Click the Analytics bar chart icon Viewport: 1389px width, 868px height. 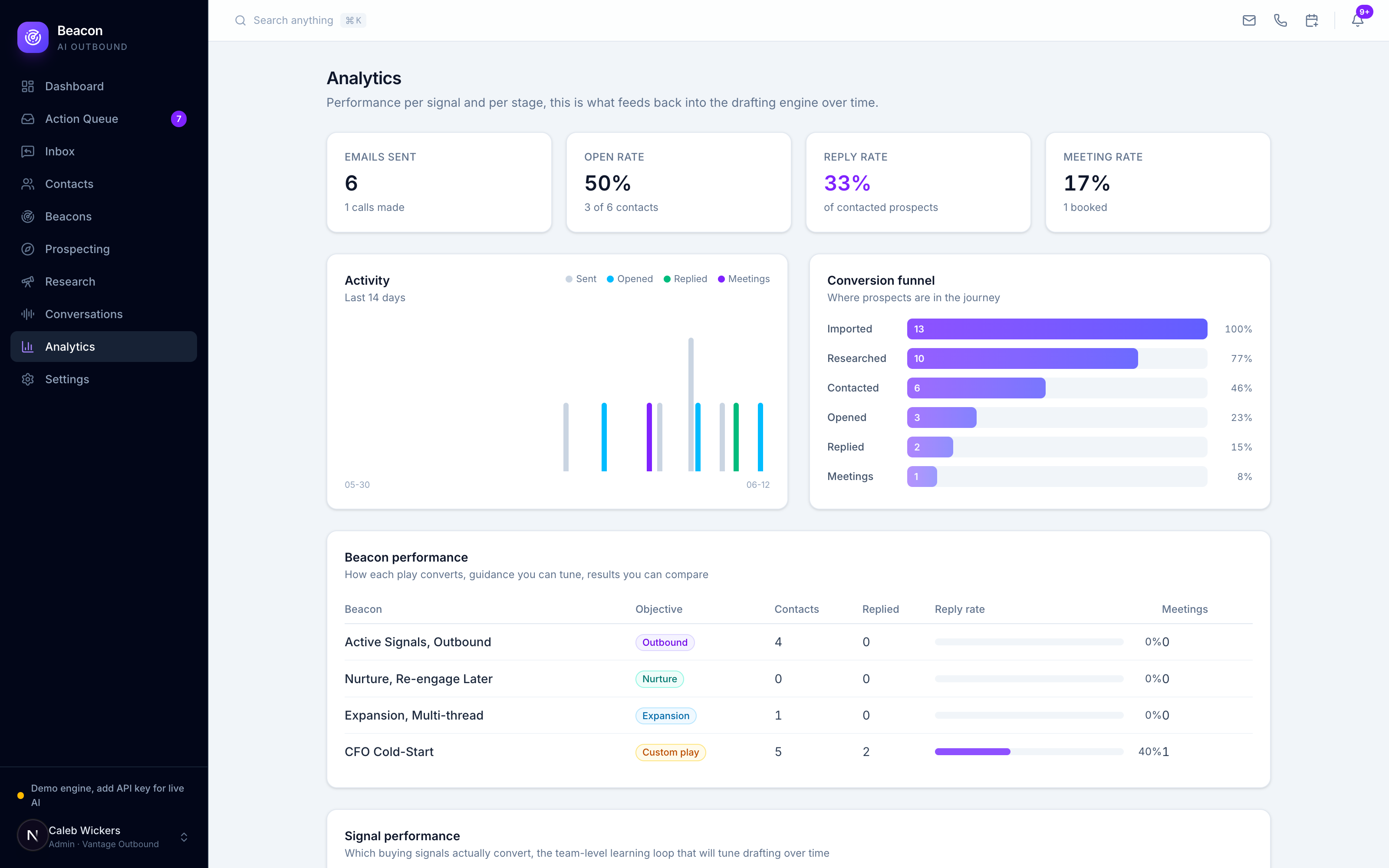[27, 347]
